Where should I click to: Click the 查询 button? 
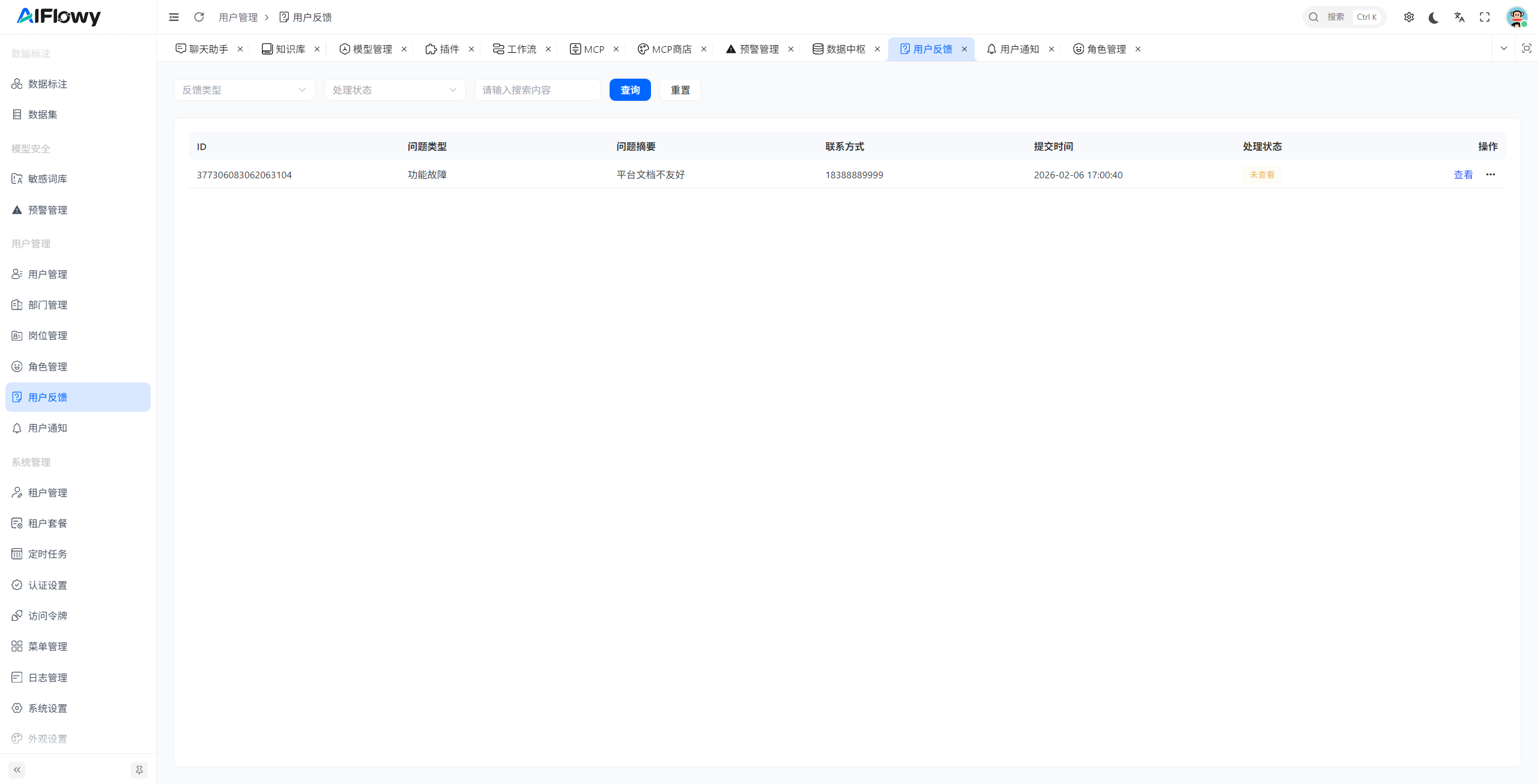point(629,90)
